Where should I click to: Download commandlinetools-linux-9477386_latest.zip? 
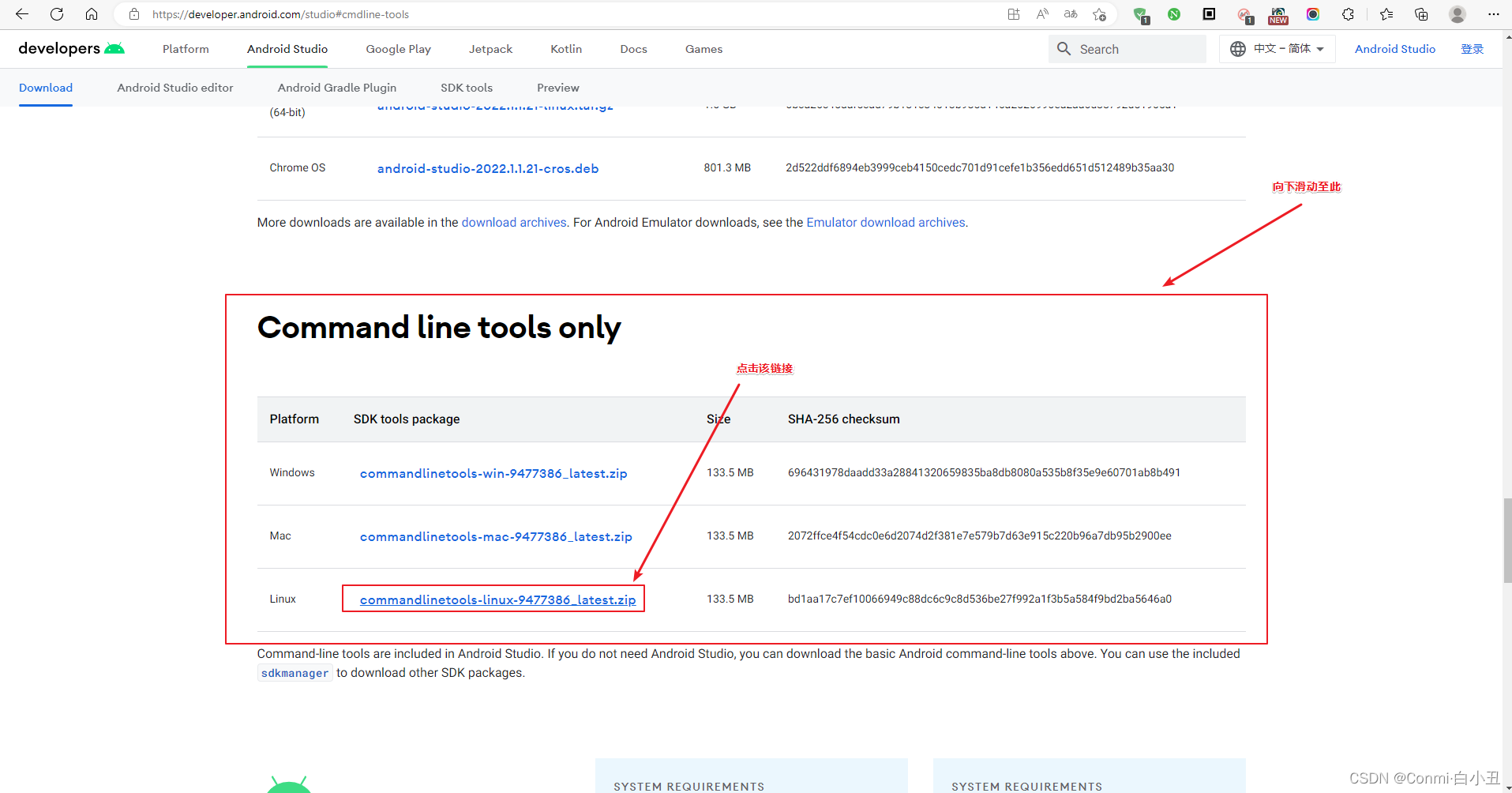point(497,599)
